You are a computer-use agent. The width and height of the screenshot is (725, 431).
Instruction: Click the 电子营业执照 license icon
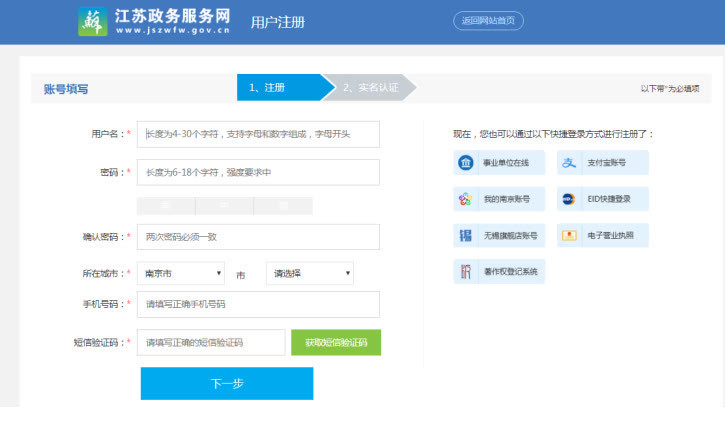coord(569,235)
